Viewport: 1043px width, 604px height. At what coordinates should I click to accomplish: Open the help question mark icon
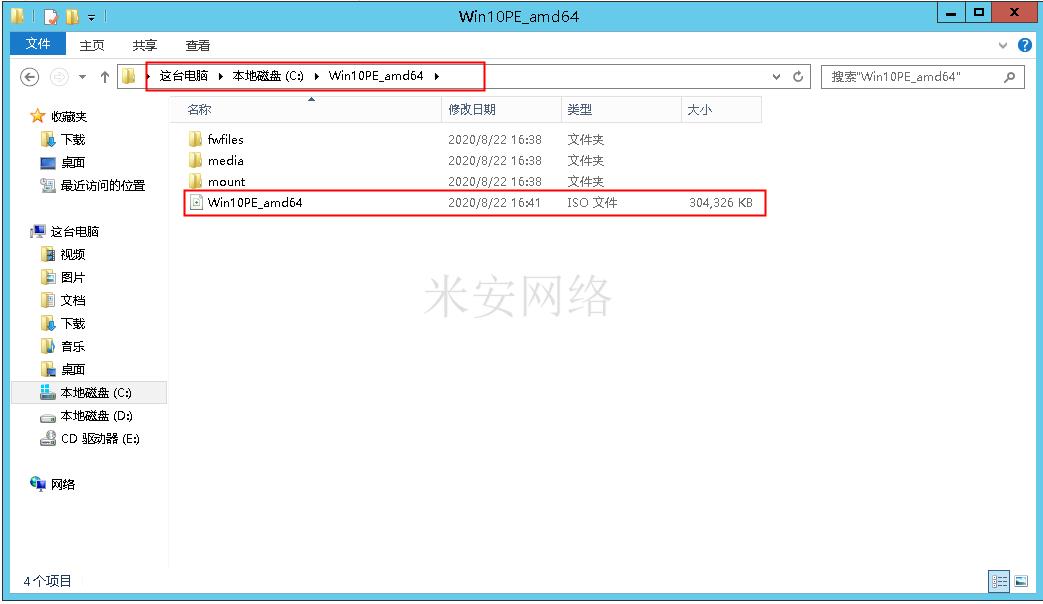click(1025, 45)
